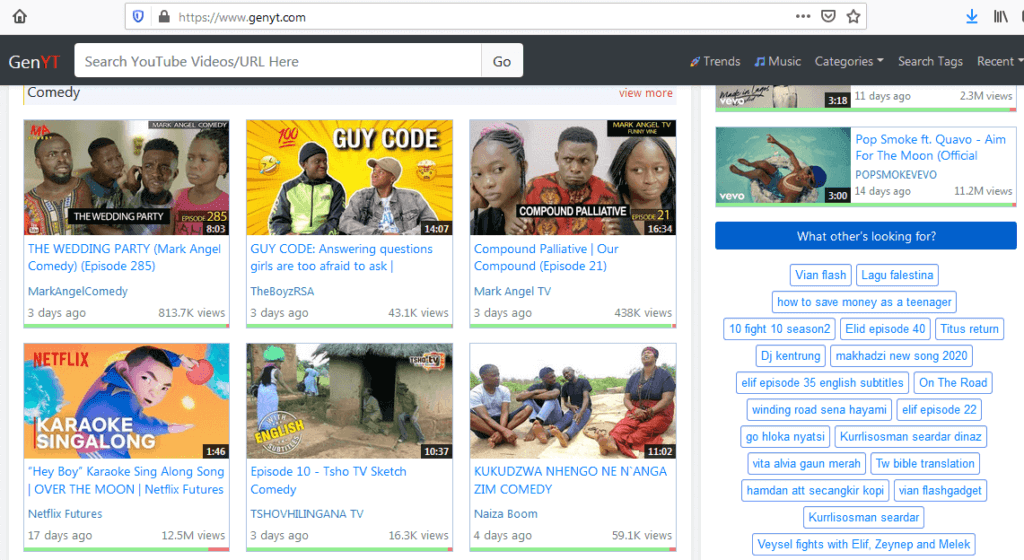Select the elif episode 22 tag
Viewport: 1024px width, 560px height.
[939, 409]
